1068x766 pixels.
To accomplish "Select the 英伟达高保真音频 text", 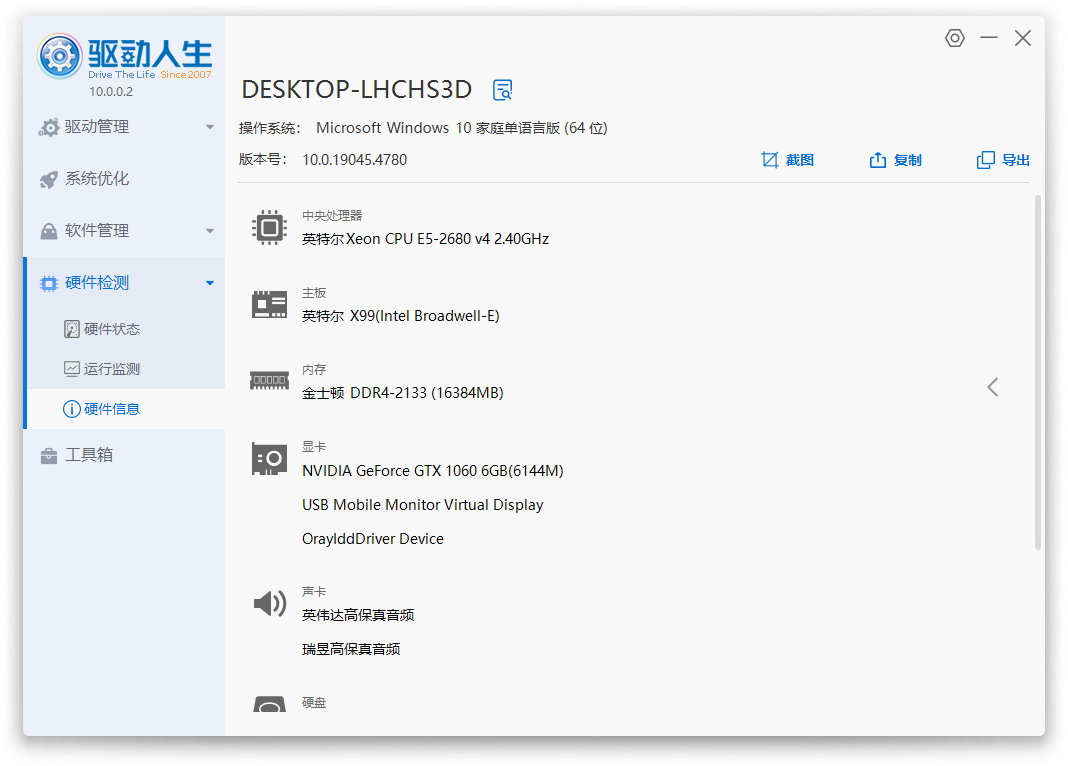I will [358, 615].
